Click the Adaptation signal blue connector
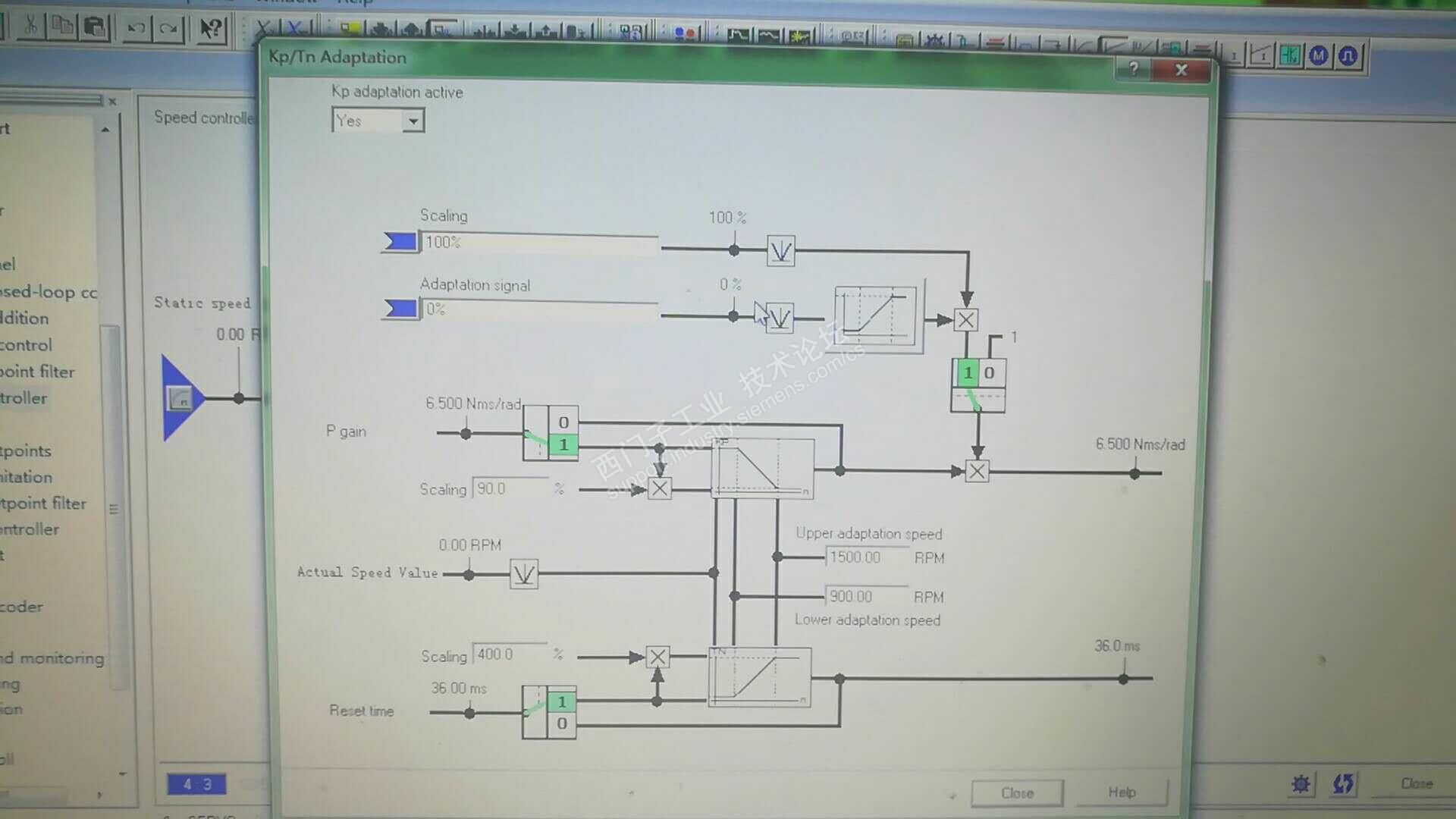1456x819 pixels. pyautogui.click(x=400, y=308)
